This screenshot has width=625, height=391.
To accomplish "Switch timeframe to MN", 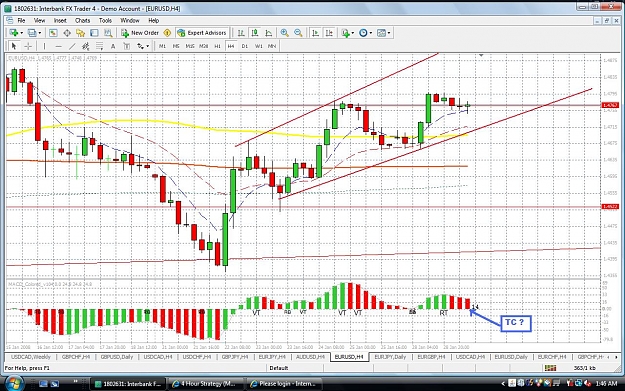I will (x=272, y=46).
